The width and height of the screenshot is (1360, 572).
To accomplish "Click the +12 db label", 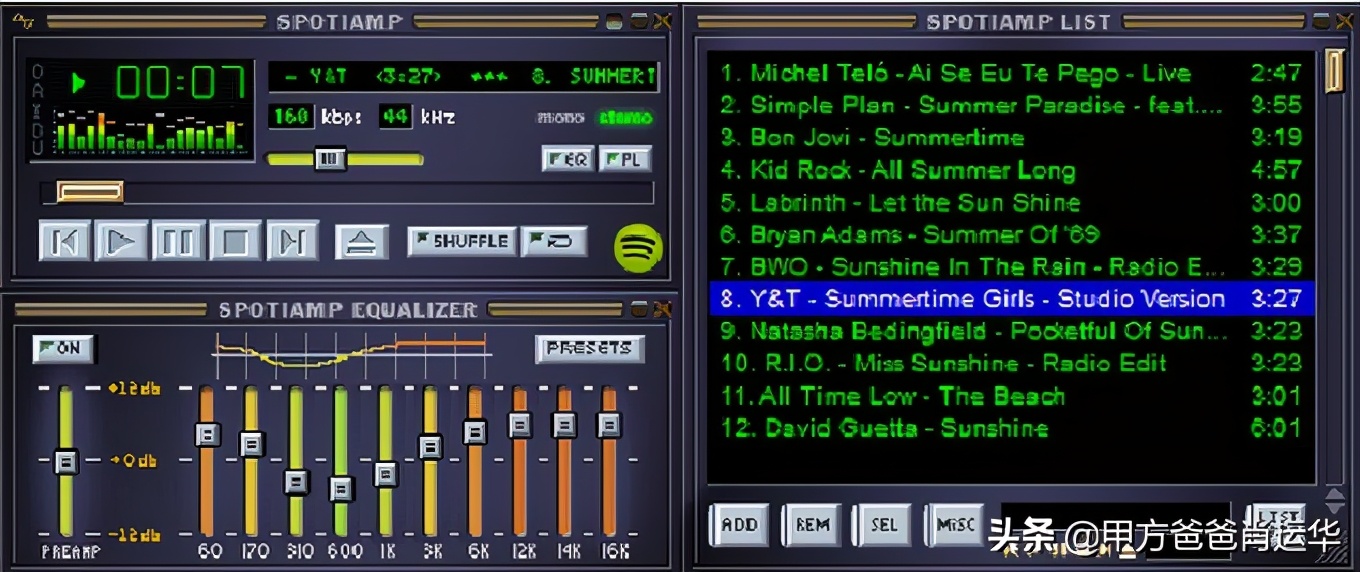I will pyautogui.click(x=135, y=388).
